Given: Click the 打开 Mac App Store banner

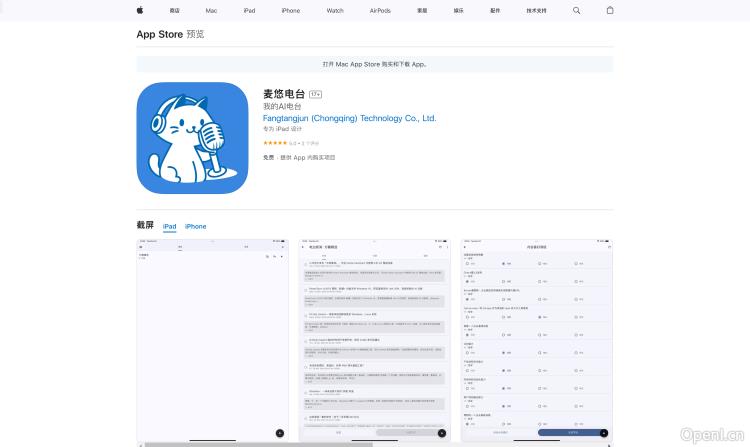Looking at the screenshot, I should click(375, 63).
